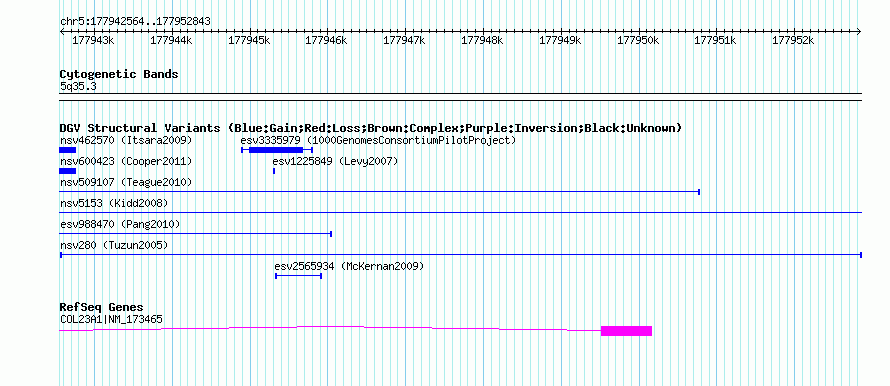Click the nsv600423 (Cooper2011) variant label
The image size is (890, 386).
coord(127,161)
